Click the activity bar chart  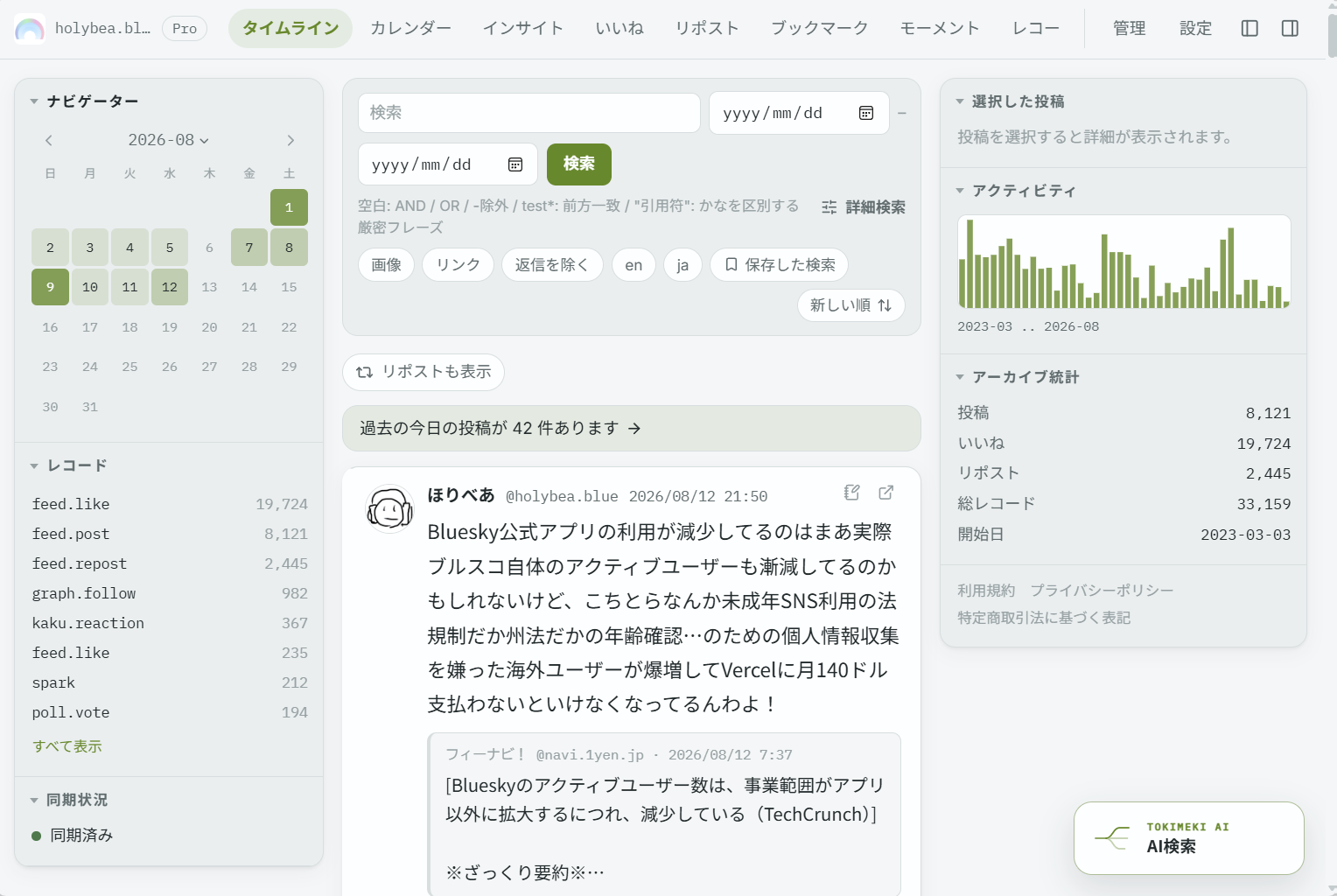[x=1124, y=262]
